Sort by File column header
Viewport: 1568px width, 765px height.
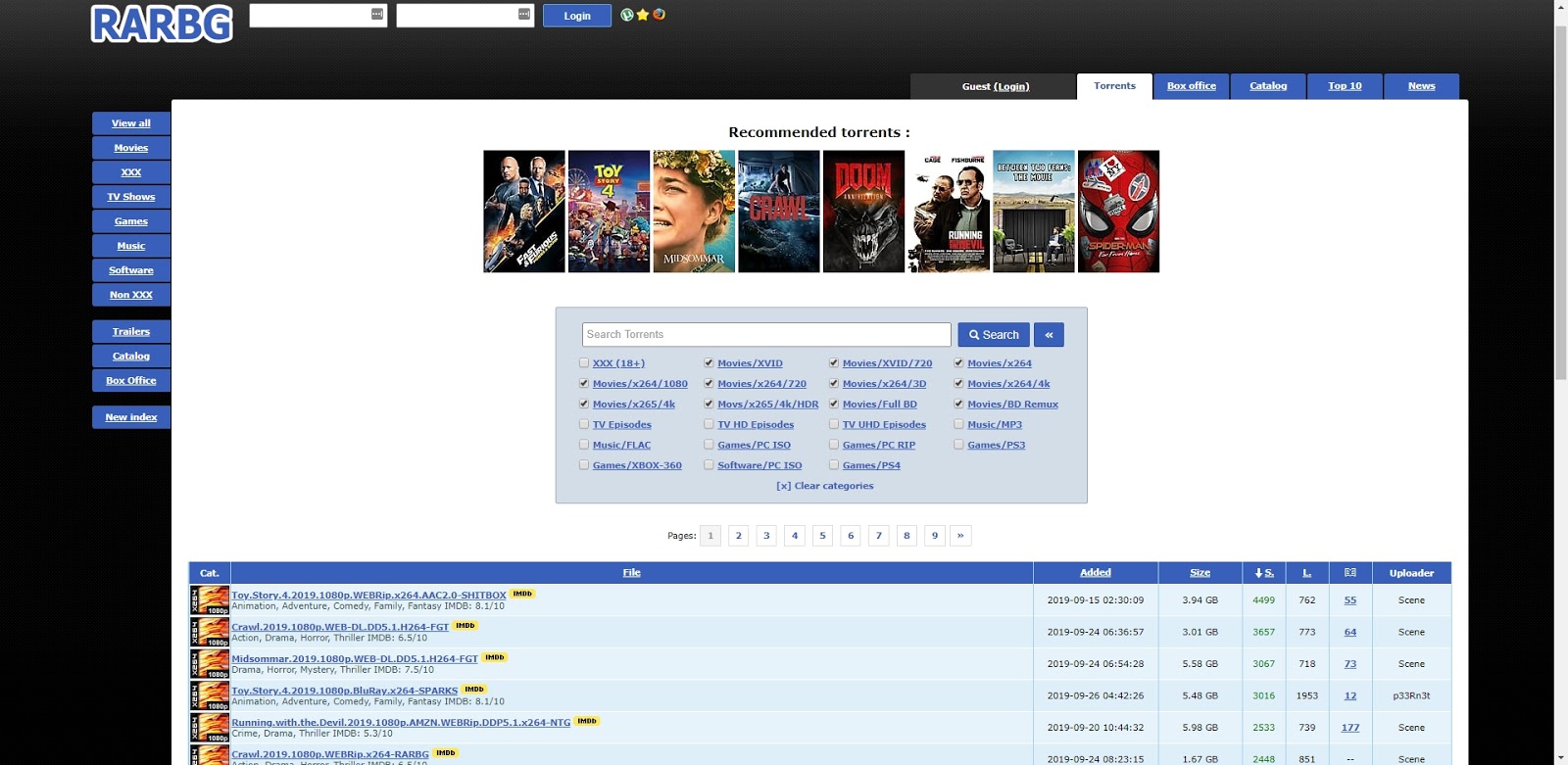632,573
